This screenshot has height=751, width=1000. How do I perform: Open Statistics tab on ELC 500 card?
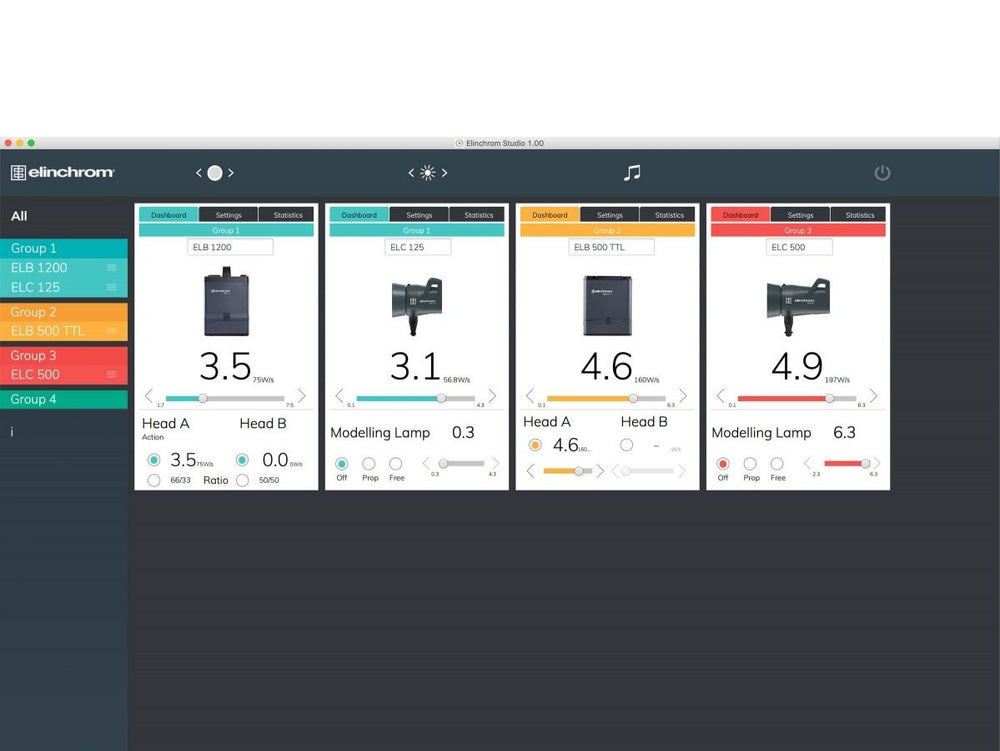tap(859, 215)
